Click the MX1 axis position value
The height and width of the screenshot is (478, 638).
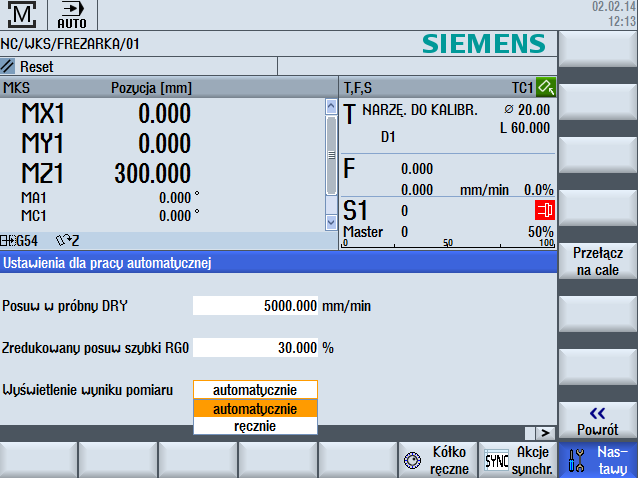164,113
